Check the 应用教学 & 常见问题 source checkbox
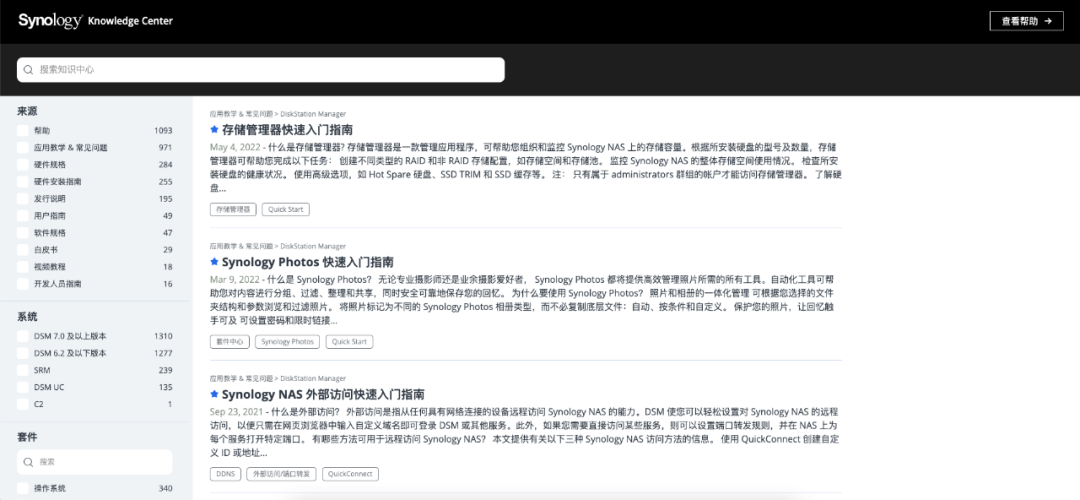The height and width of the screenshot is (500, 1080). 23,147
